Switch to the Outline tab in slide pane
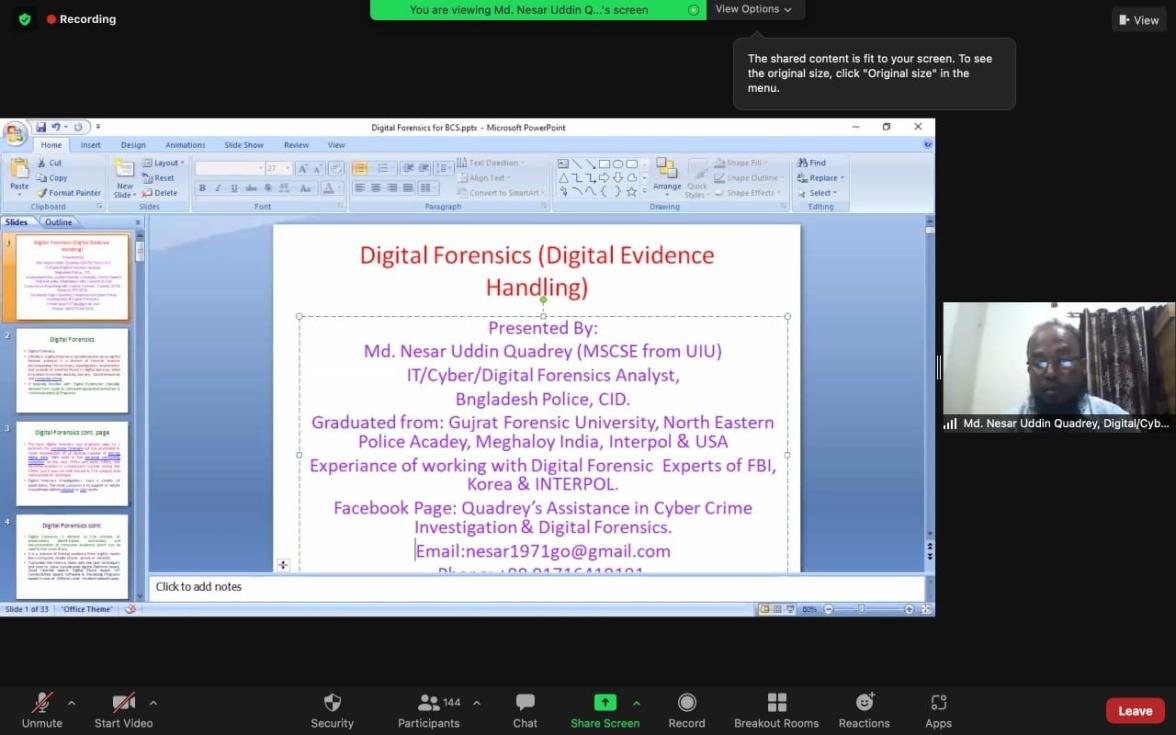1176x735 pixels. pos(58,222)
